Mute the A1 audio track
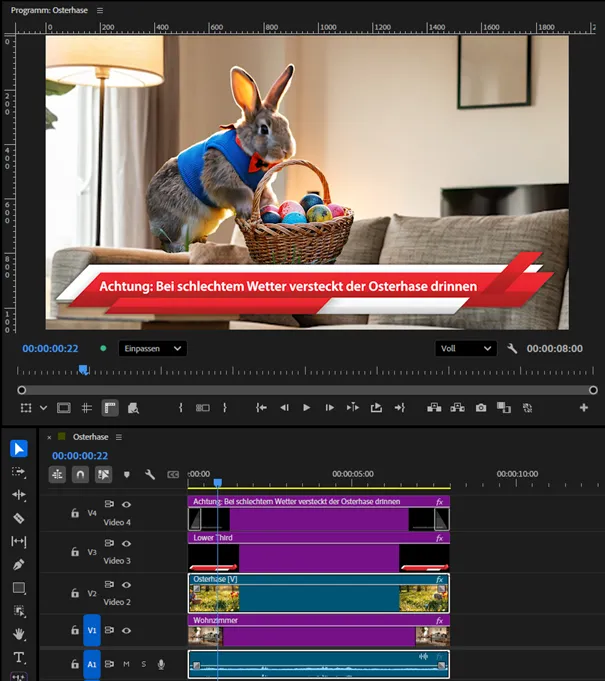The image size is (605, 681). click(127, 664)
